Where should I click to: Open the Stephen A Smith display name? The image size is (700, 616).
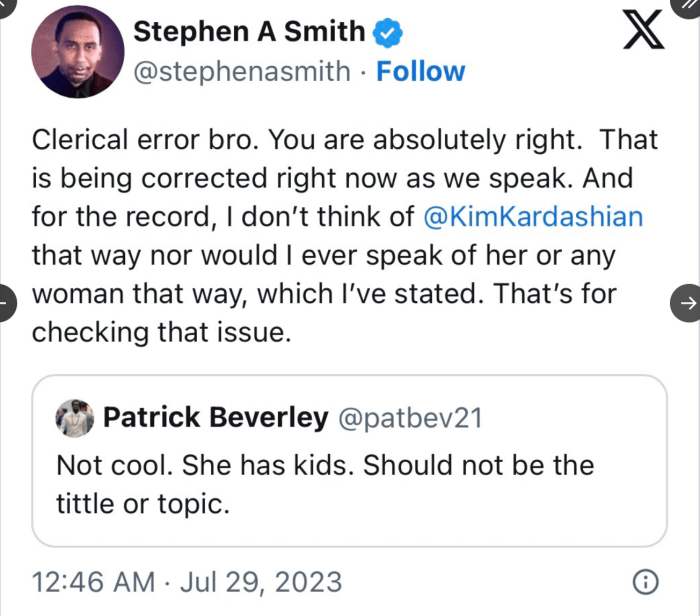tap(249, 32)
